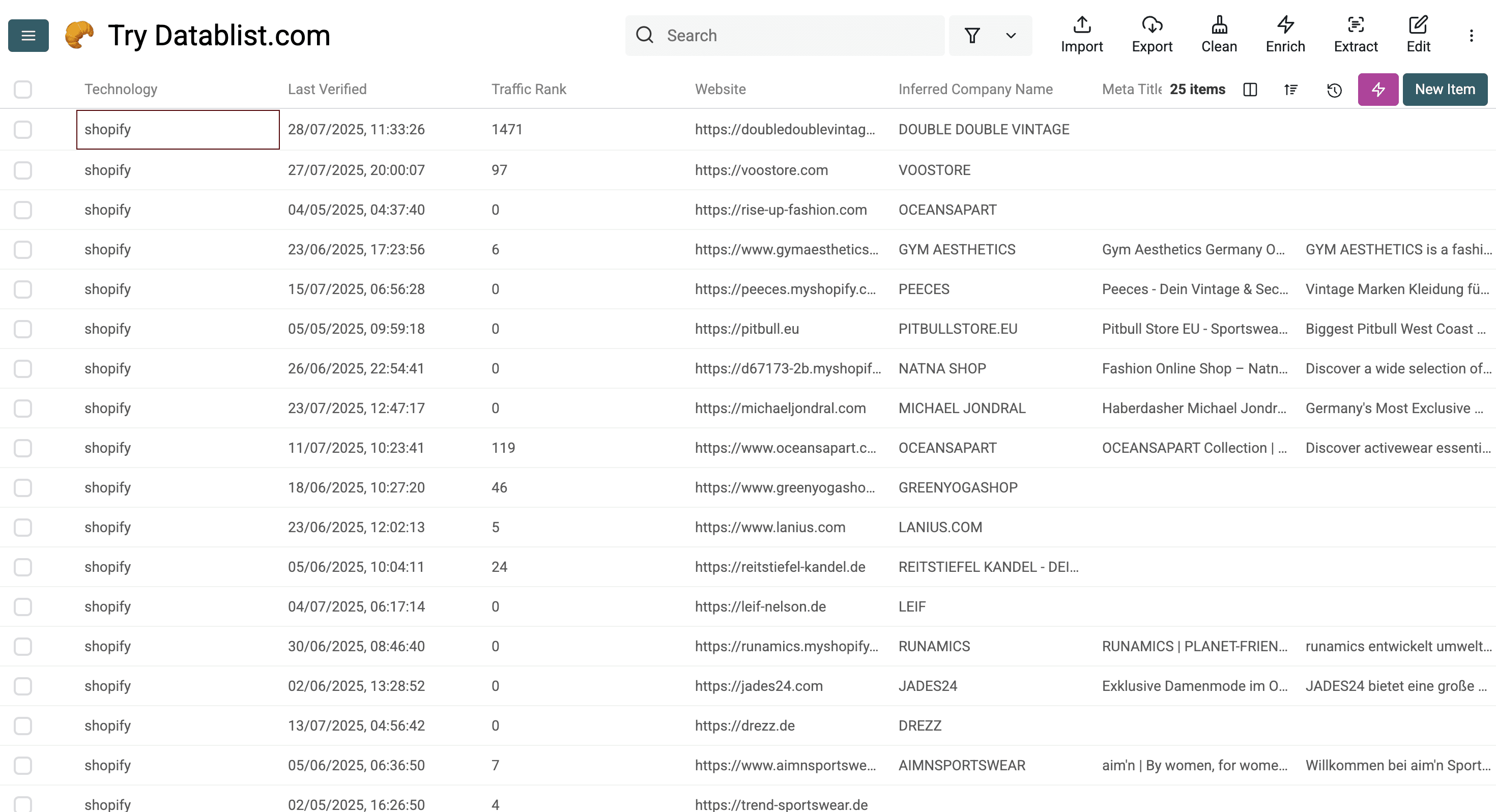Select the voostore.com row checkbox

(x=23, y=169)
